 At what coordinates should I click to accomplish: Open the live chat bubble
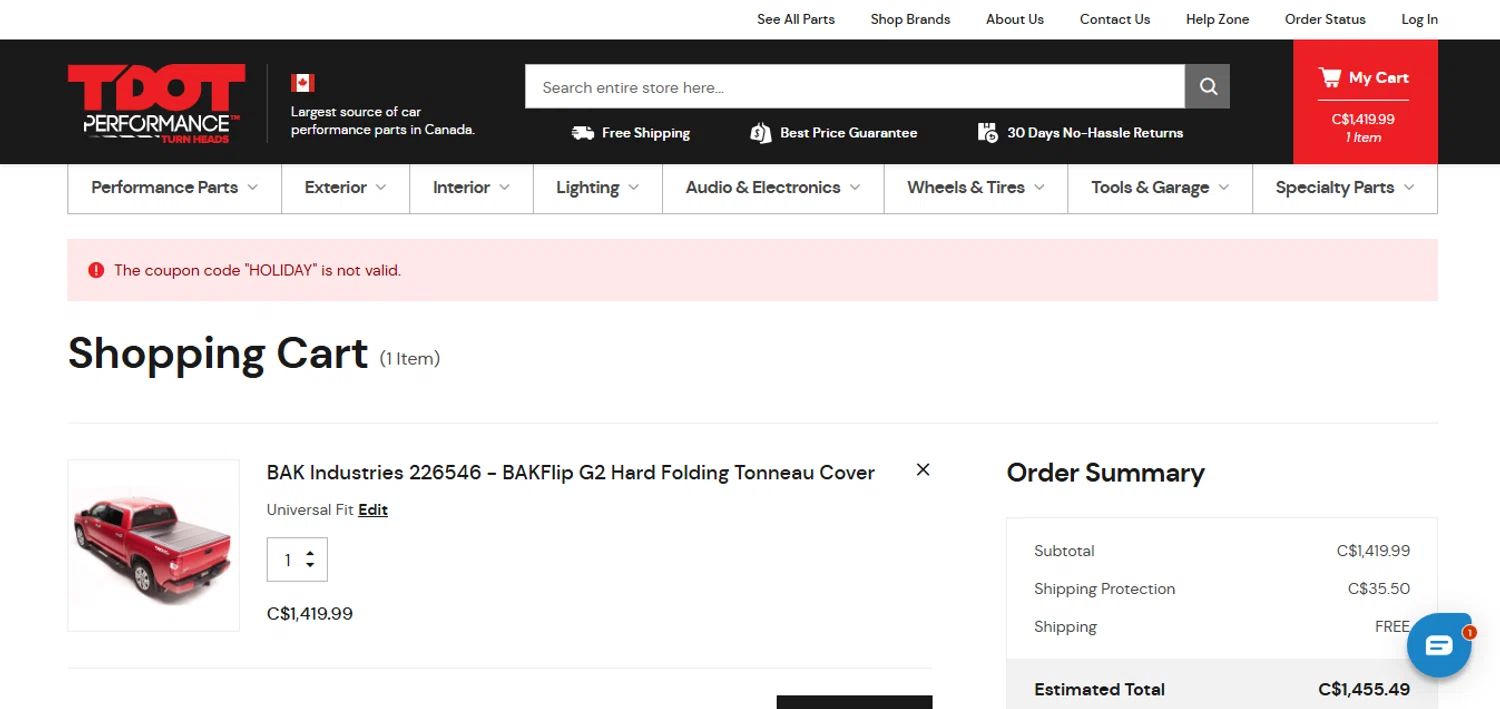point(1438,645)
